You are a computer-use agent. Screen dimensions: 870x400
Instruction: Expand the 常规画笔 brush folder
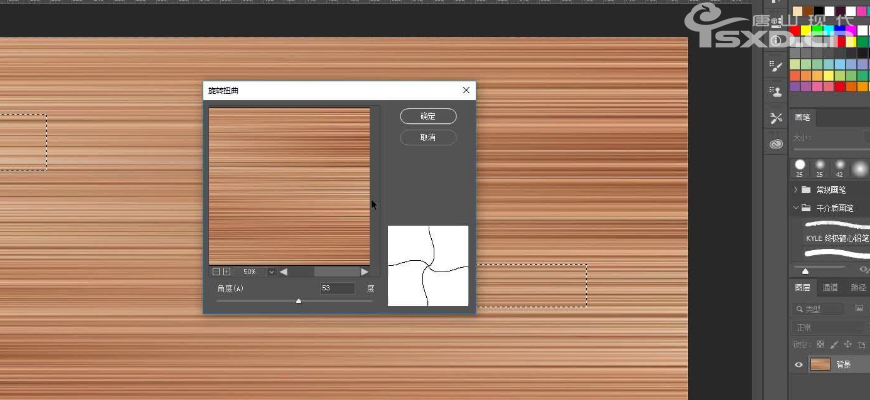coord(797,189)
